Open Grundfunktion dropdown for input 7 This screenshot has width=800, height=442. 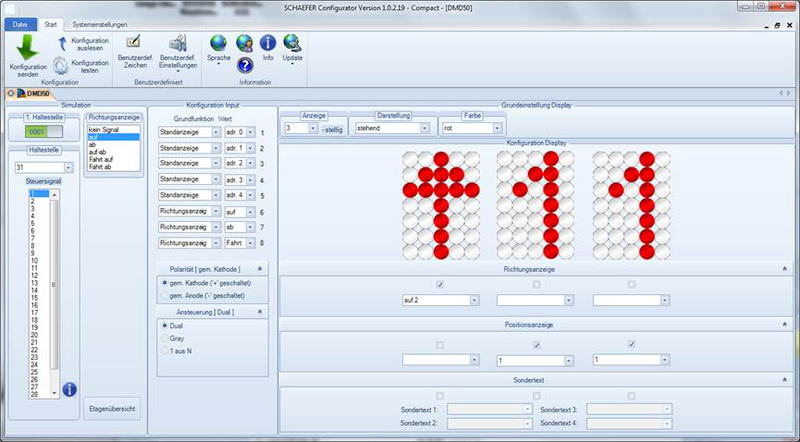click(x=216, y=227)
